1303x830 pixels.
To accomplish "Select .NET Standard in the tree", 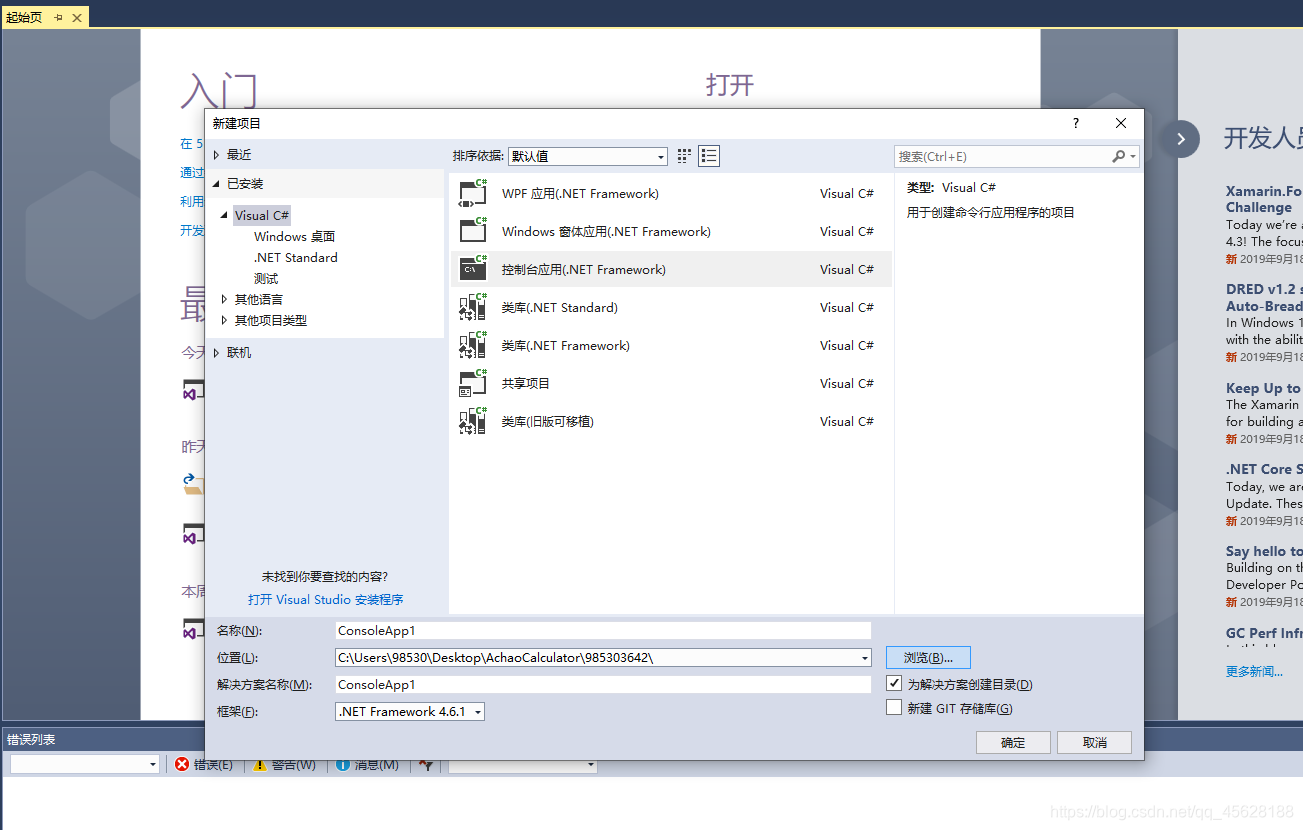I will (296, 258).
